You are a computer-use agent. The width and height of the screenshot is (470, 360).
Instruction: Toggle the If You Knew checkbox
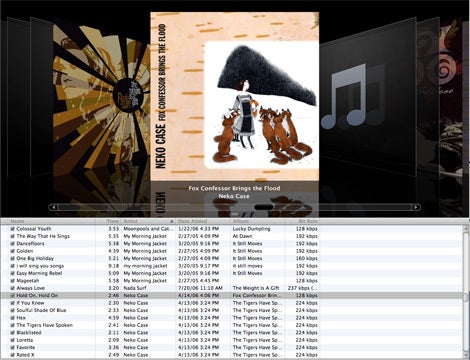12,303
